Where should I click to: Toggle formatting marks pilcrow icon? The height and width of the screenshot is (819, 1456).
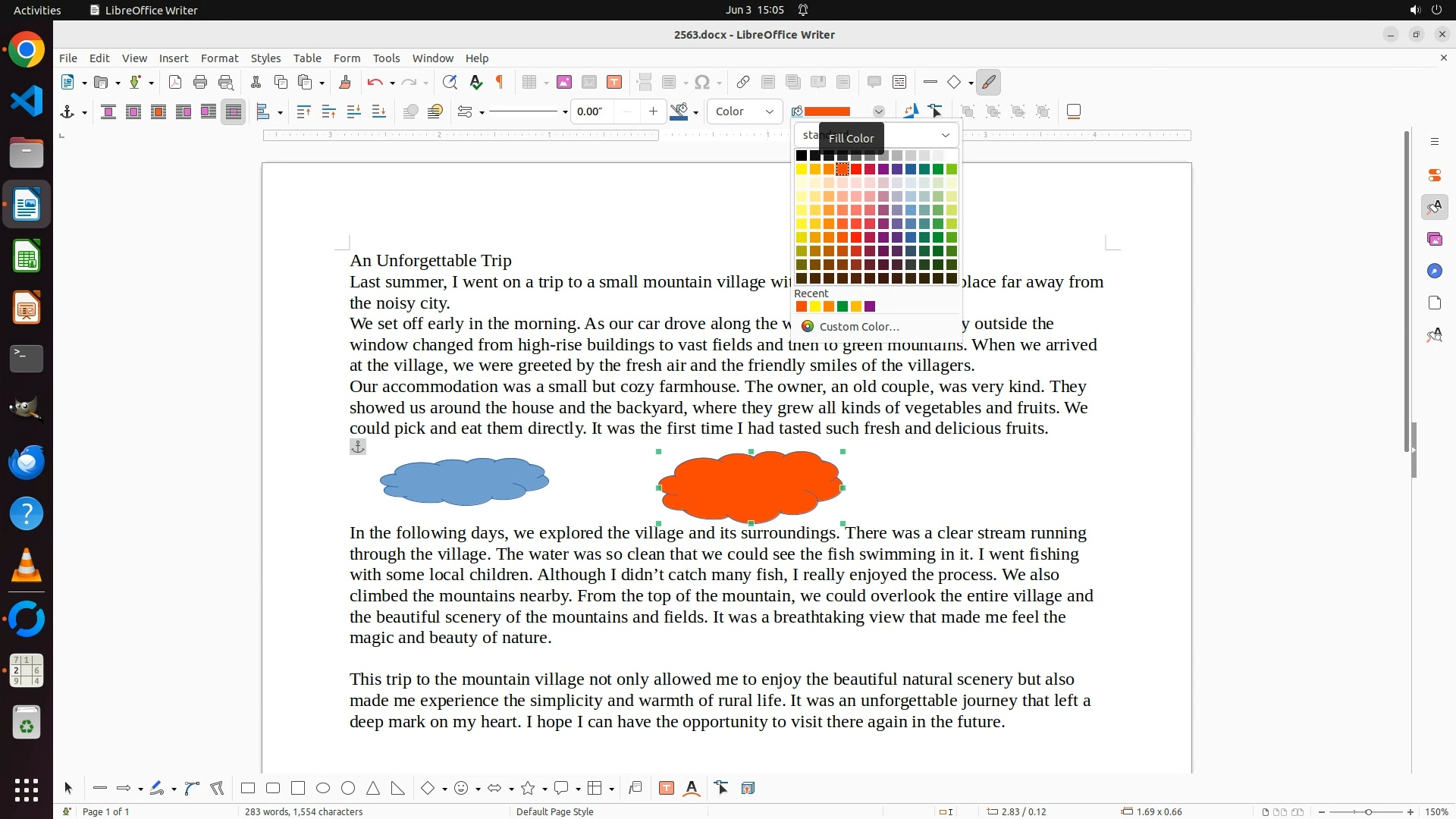click(x=500, y=83)
